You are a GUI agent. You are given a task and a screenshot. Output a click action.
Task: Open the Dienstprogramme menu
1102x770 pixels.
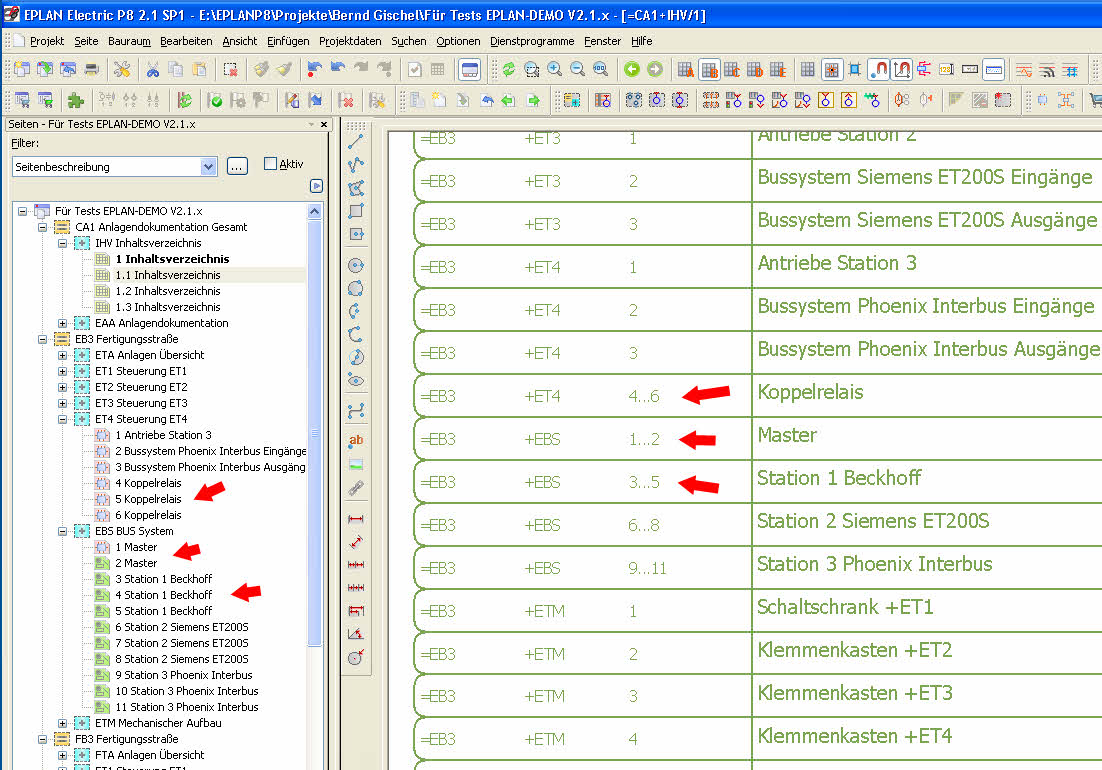coord(532,41)
